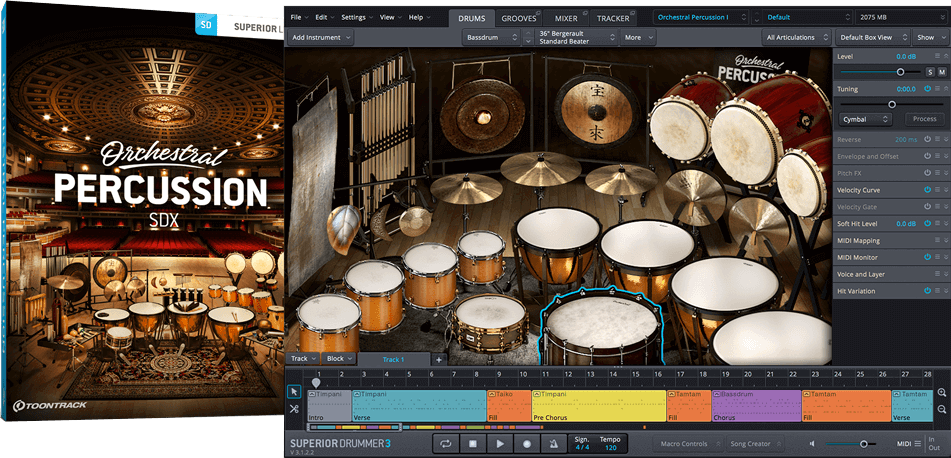Switch to the GROOVES tab
The width and height of the screenshot is (951, 458).
(517, 18)
